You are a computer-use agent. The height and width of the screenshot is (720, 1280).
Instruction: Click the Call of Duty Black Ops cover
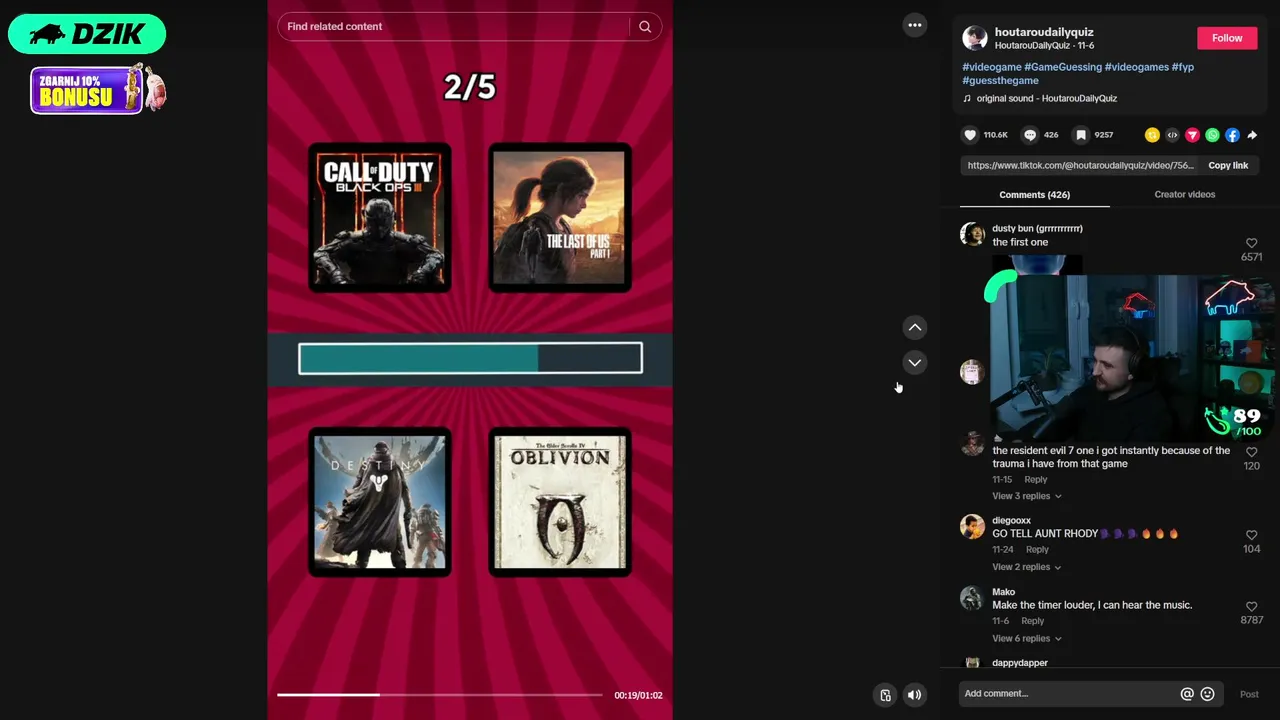[x=379, y=218]
